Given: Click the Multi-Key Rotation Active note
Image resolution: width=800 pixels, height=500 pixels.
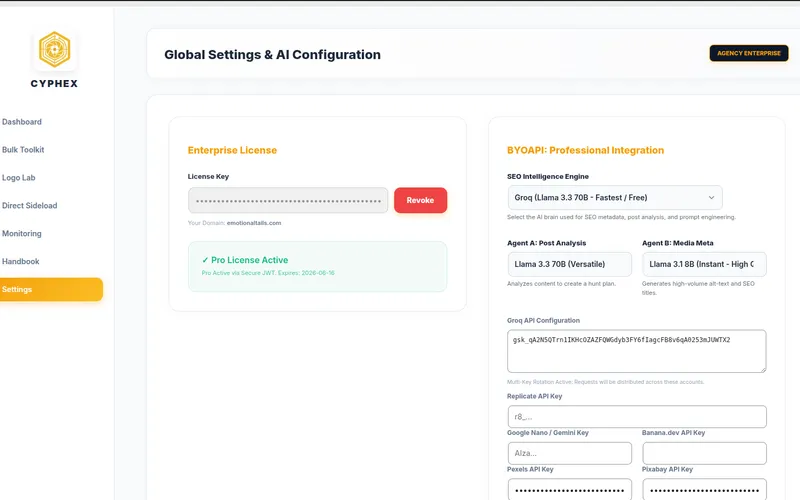Looking at the screenshot, I should click(605, 382).
